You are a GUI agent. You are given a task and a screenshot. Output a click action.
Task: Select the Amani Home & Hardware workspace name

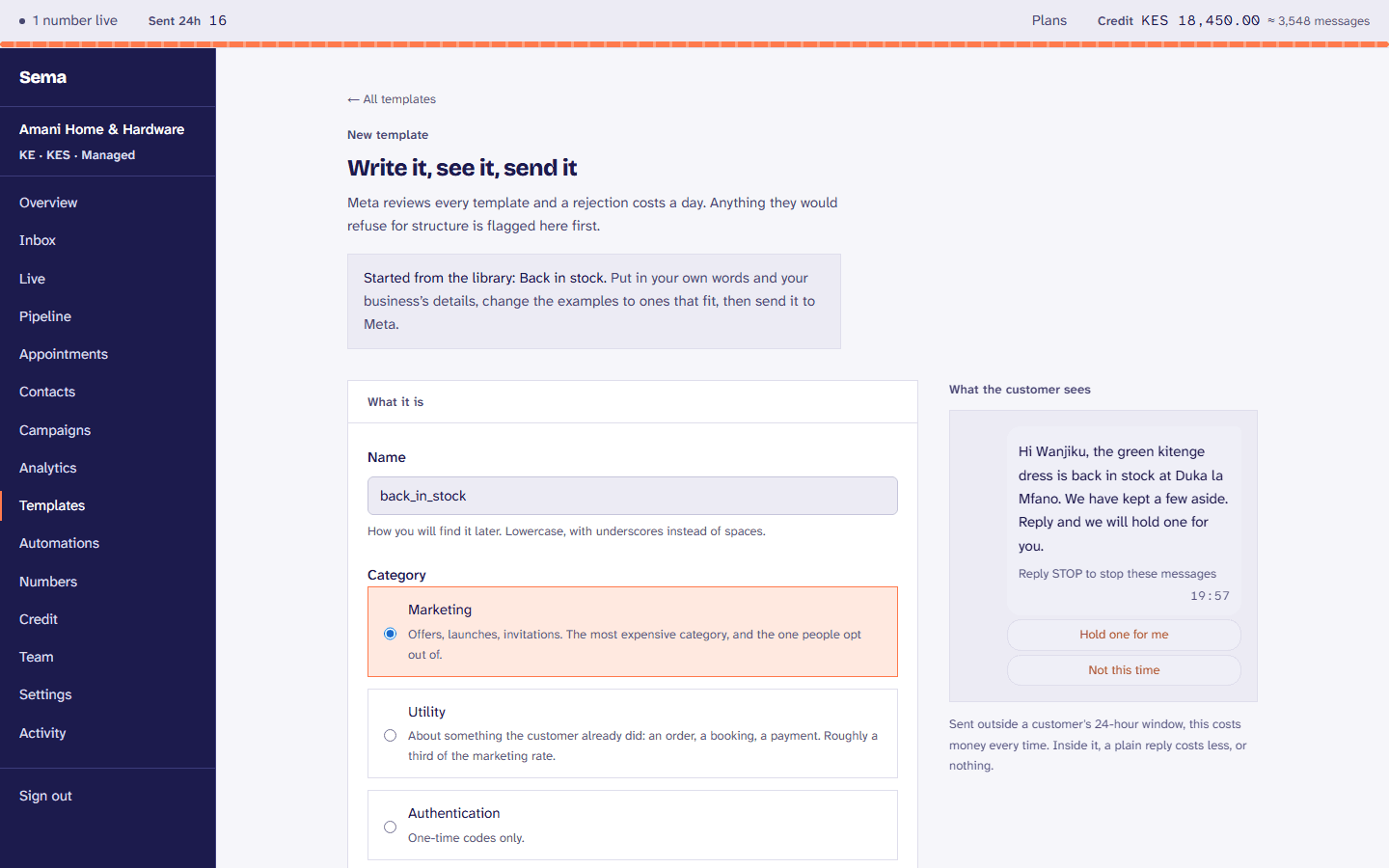point(102,129)
